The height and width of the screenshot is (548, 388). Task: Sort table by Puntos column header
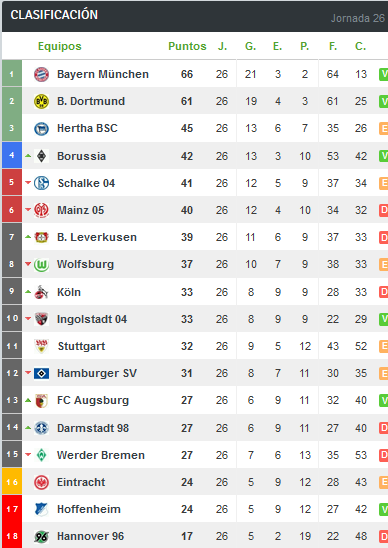click(187, 46)
